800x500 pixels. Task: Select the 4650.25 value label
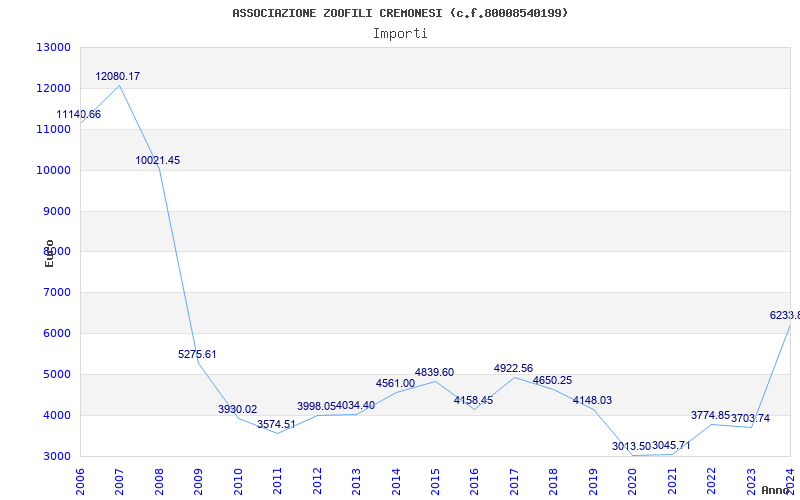553,381
